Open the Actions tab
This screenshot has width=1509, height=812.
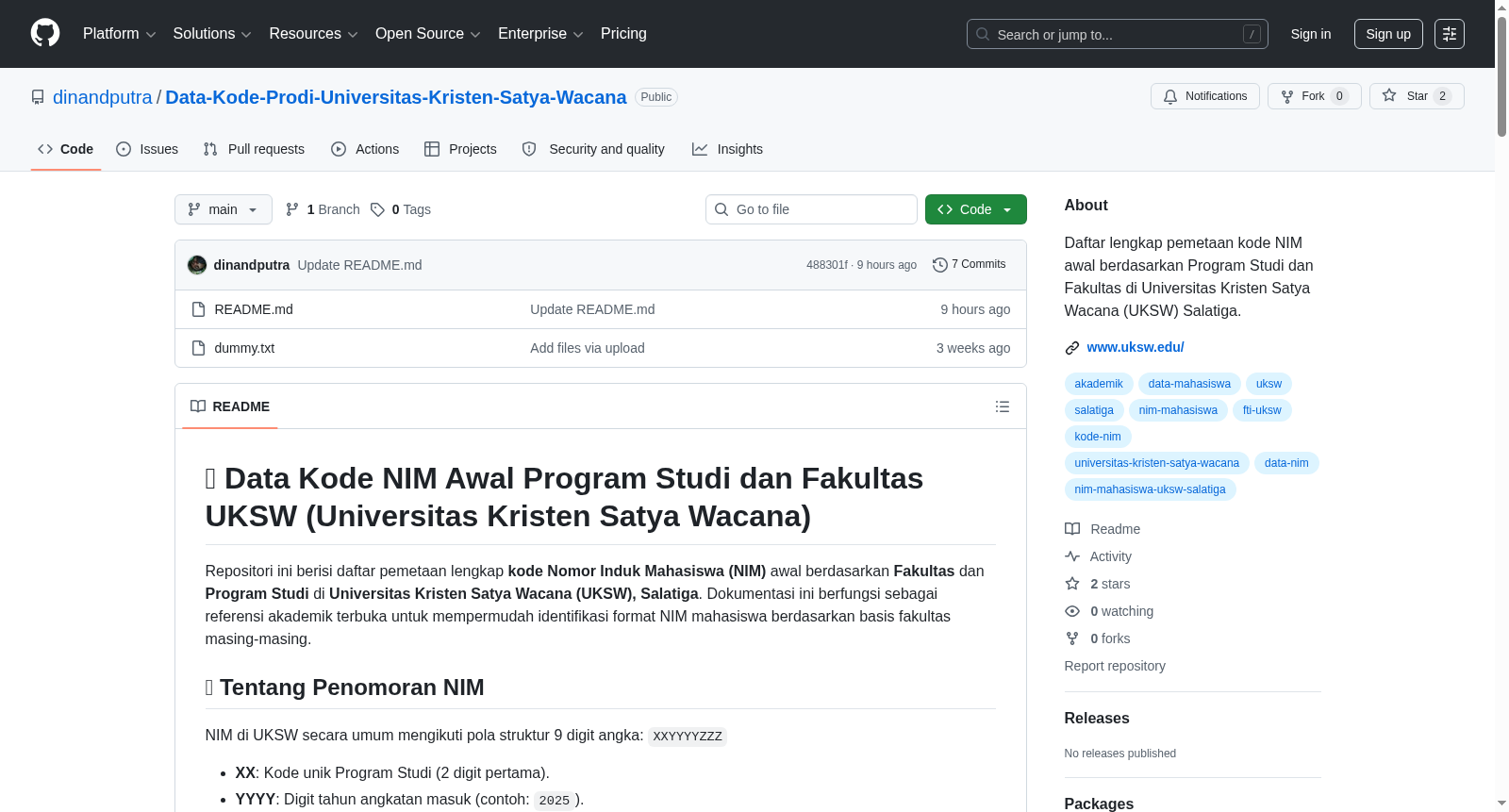[x=365, y=149]
